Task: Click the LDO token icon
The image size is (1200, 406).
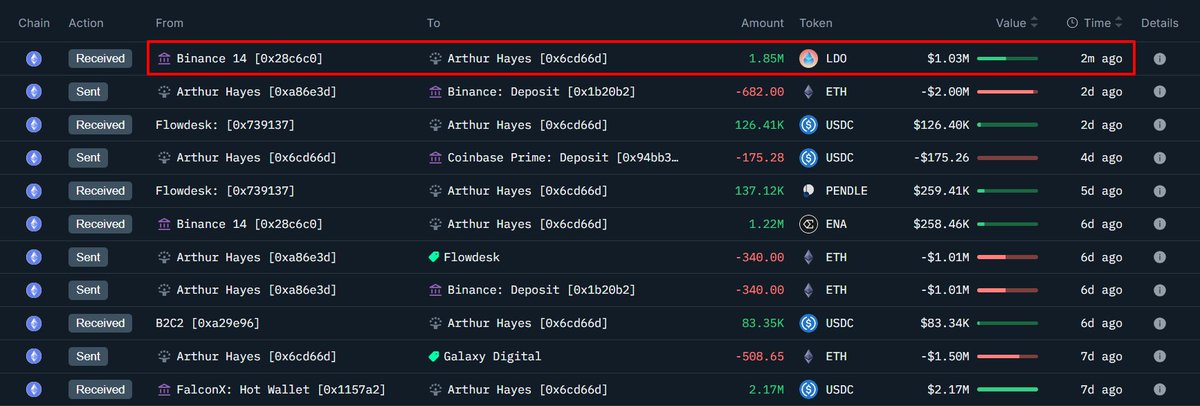Action: tap(808, 59)
